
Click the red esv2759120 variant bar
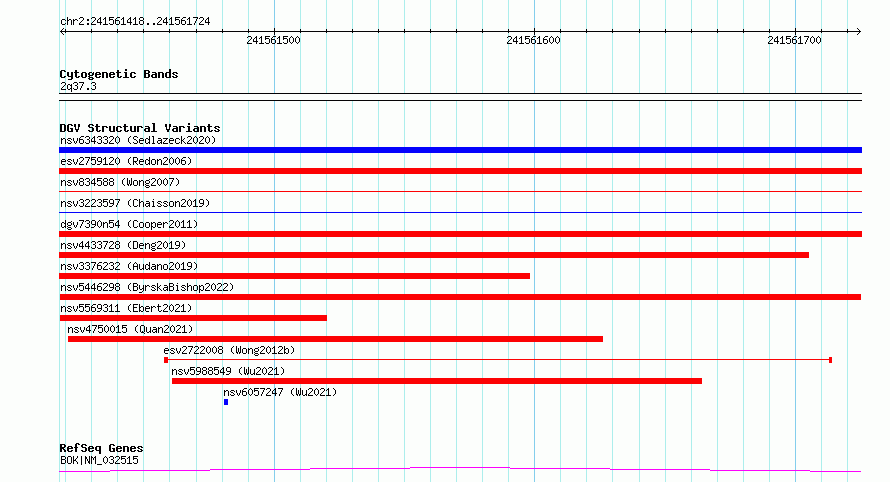pos(460,171)
